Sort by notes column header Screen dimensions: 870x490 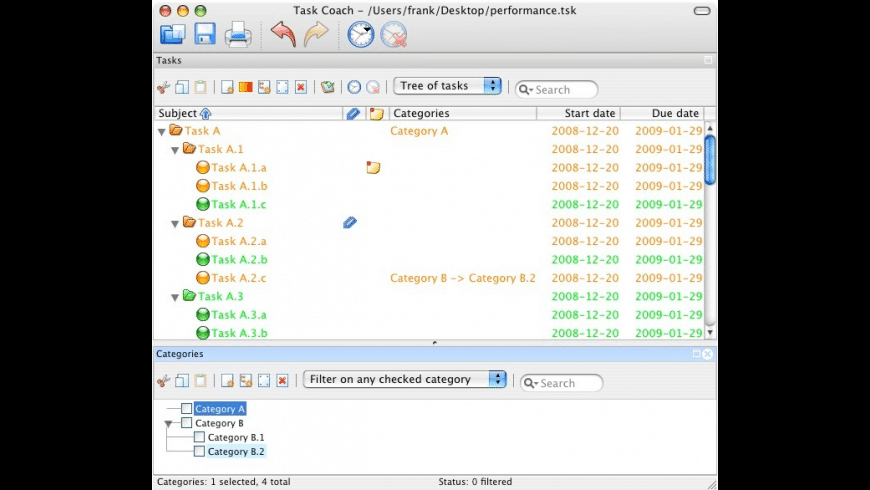pos(377,113)
